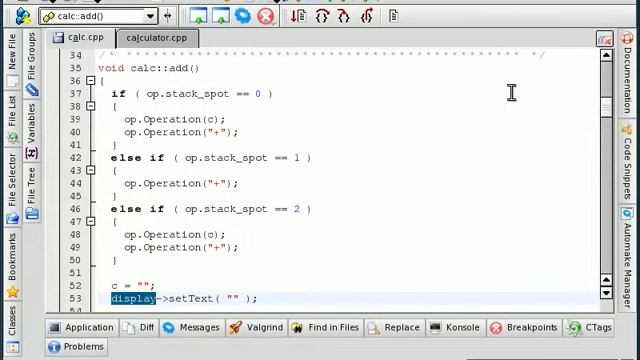
Task: Open the Code Snippets panel
Action: click(627, 161)
